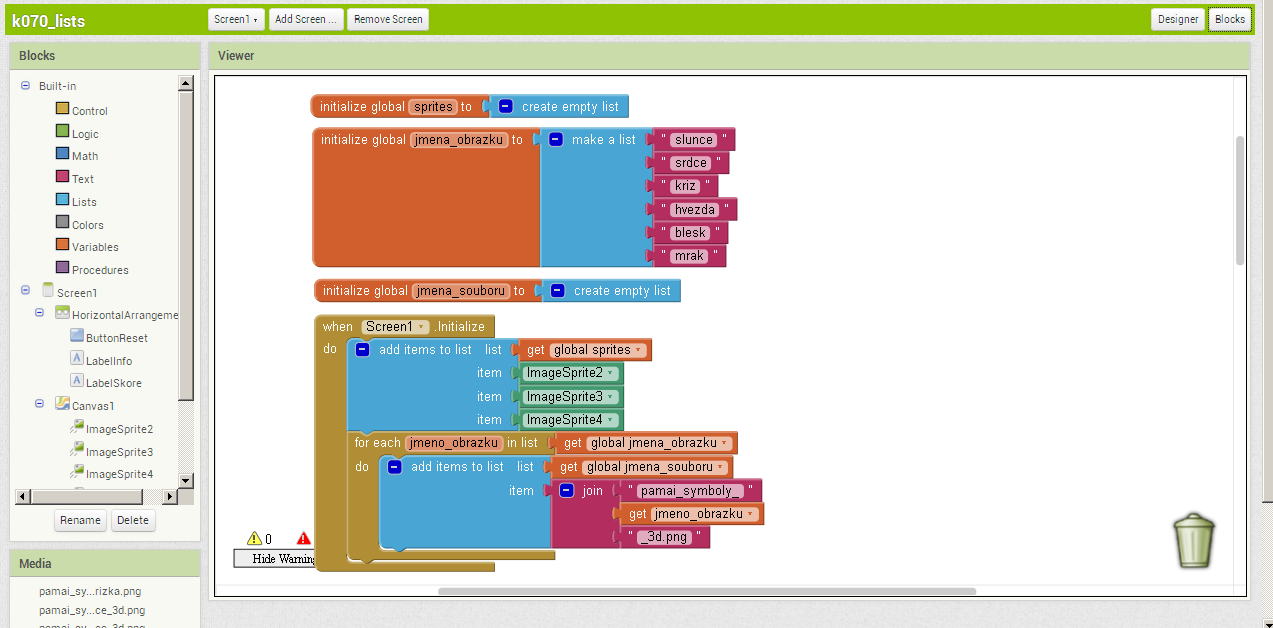Select the LabelInfo component icon
Viewport: 1273px width, 628px height.
[x=77, y=359]
